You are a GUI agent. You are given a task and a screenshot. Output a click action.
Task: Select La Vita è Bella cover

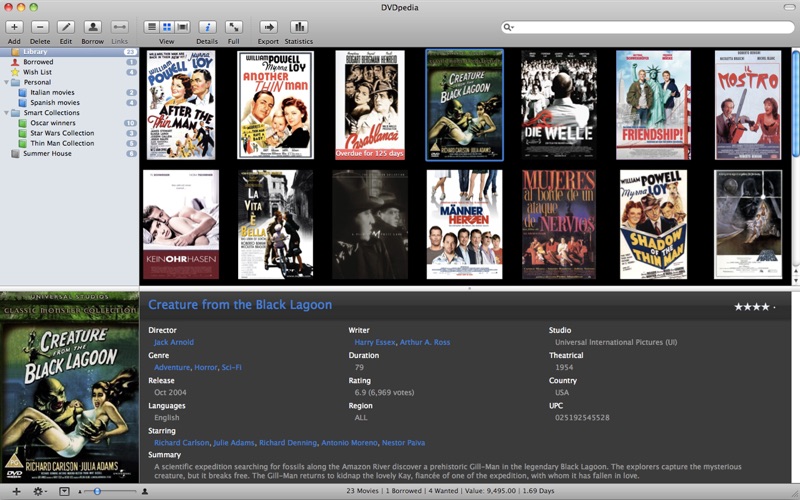pyautogui.click(x=276, y=224)
